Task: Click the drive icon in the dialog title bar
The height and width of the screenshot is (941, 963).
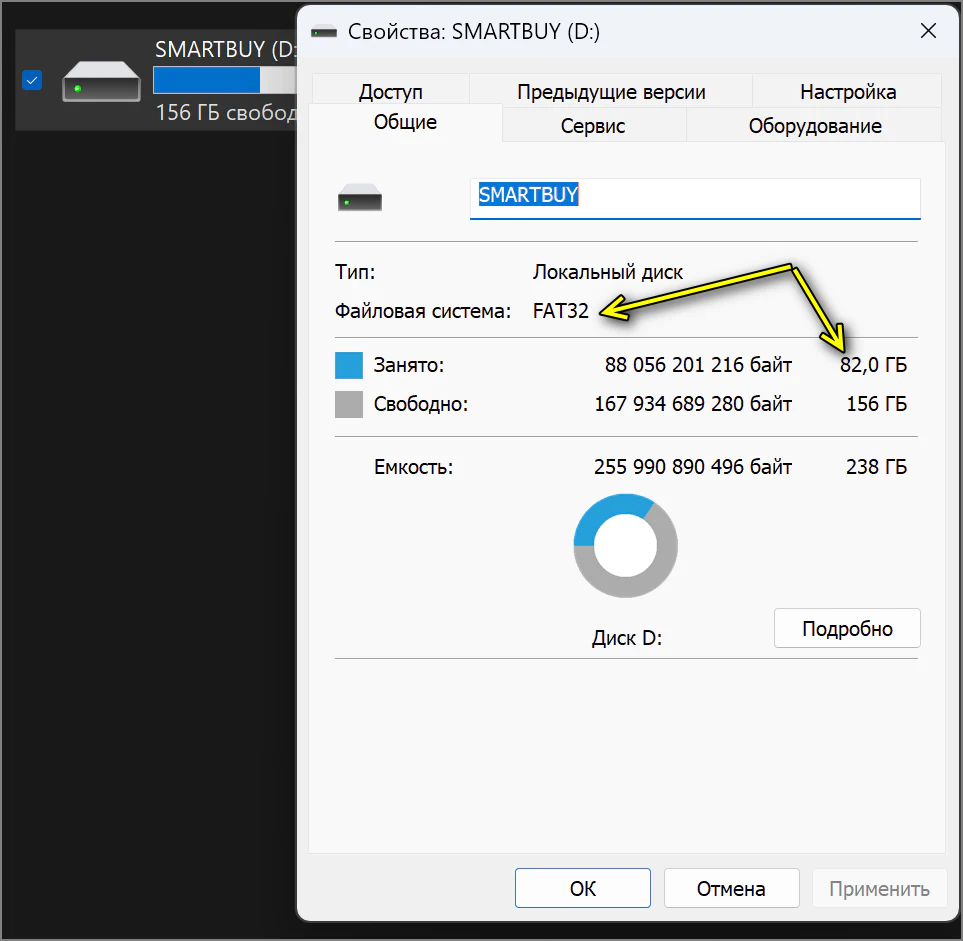Action: (x=324, y=32)
